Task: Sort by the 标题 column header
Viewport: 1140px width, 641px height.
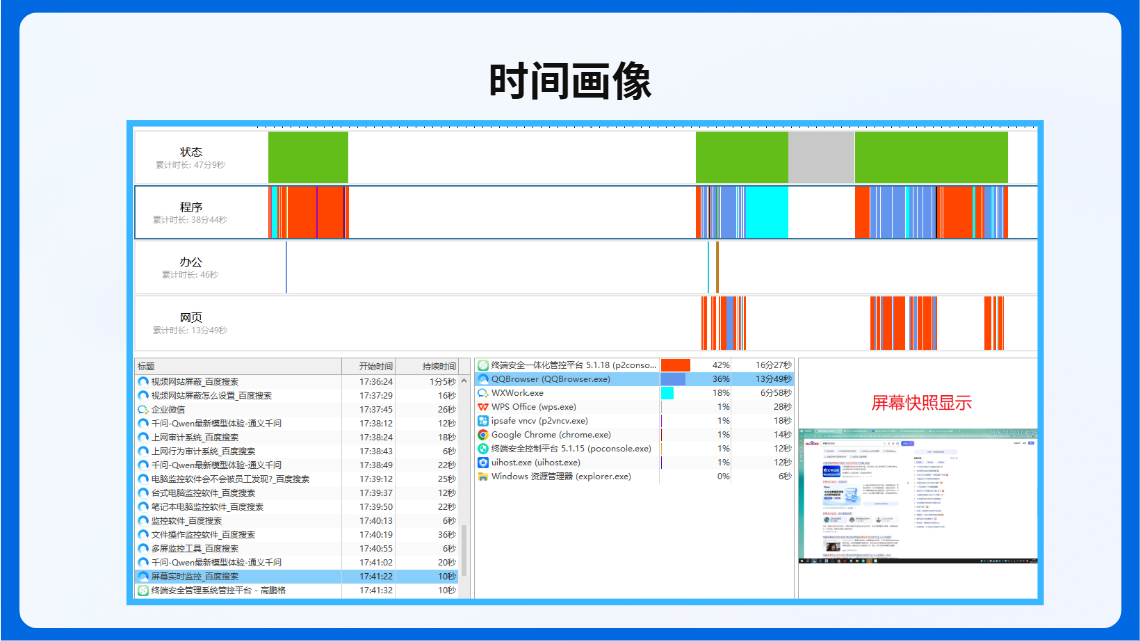Action: coord(238,366)
